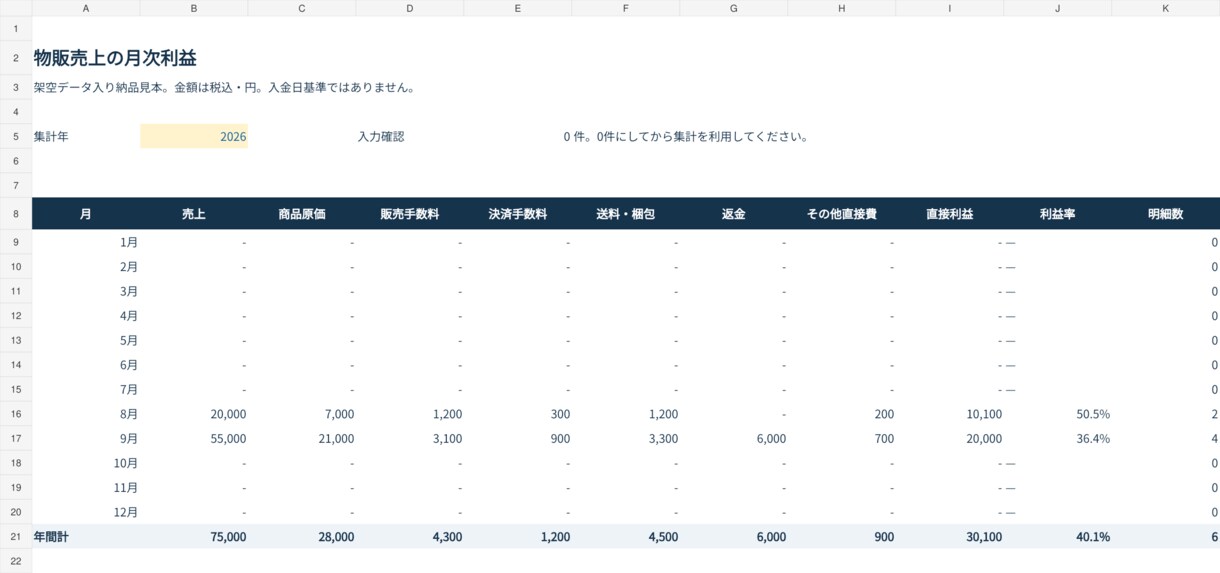
Task: Click the 3,100 sales fee cell
Action: tap(410, 439)
